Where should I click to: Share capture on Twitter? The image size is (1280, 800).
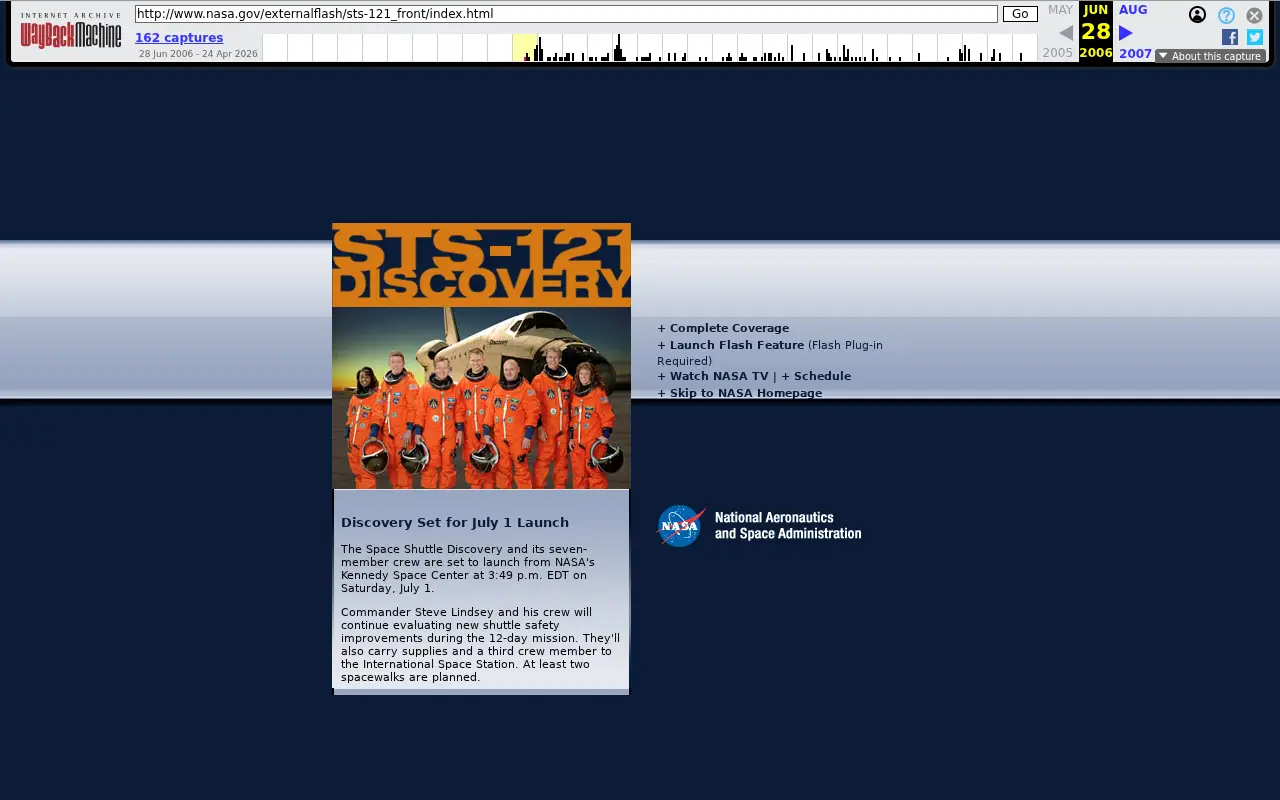coord(1255,37)
